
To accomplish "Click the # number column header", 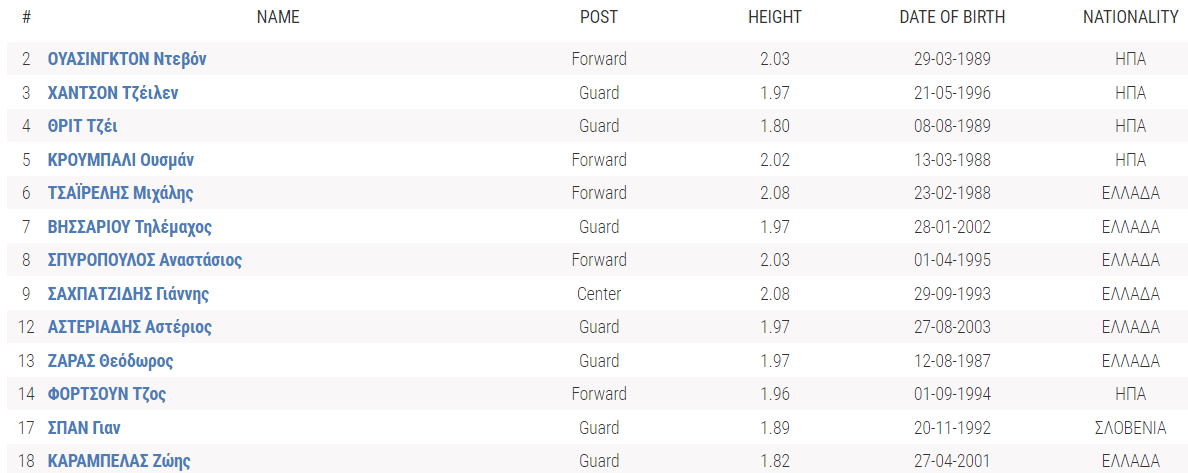I will point(26,17).
